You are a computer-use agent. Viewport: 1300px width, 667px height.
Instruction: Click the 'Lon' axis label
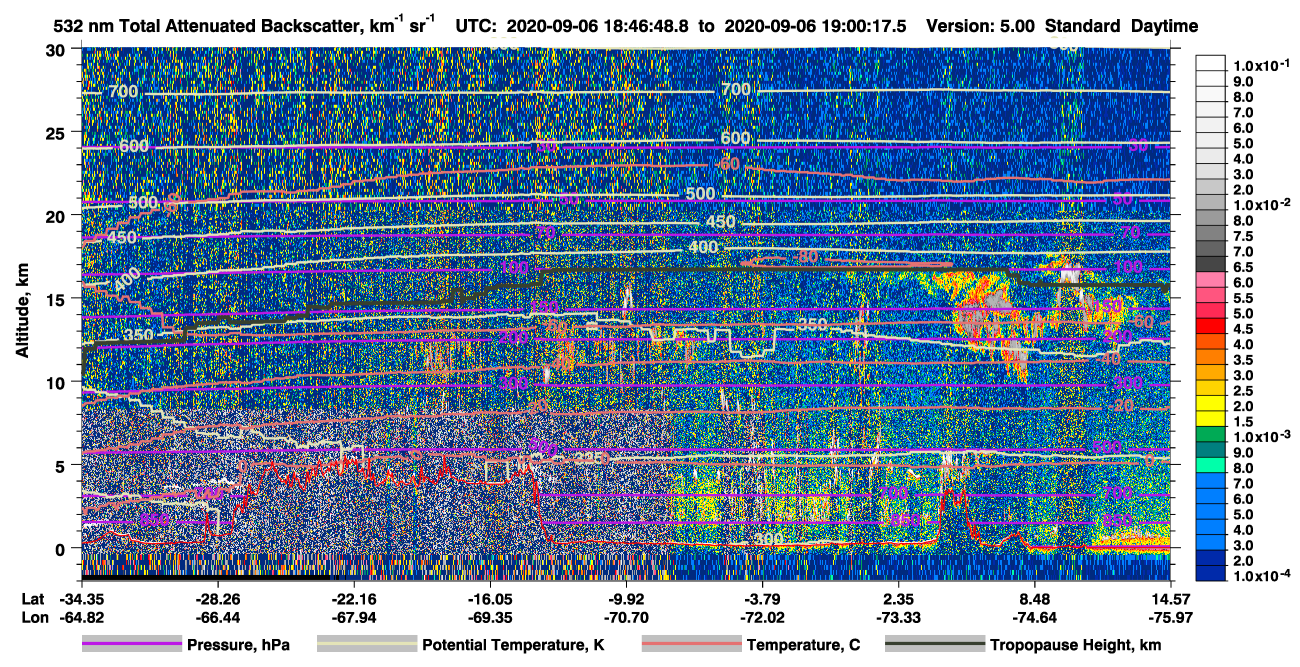click(33, 617)
